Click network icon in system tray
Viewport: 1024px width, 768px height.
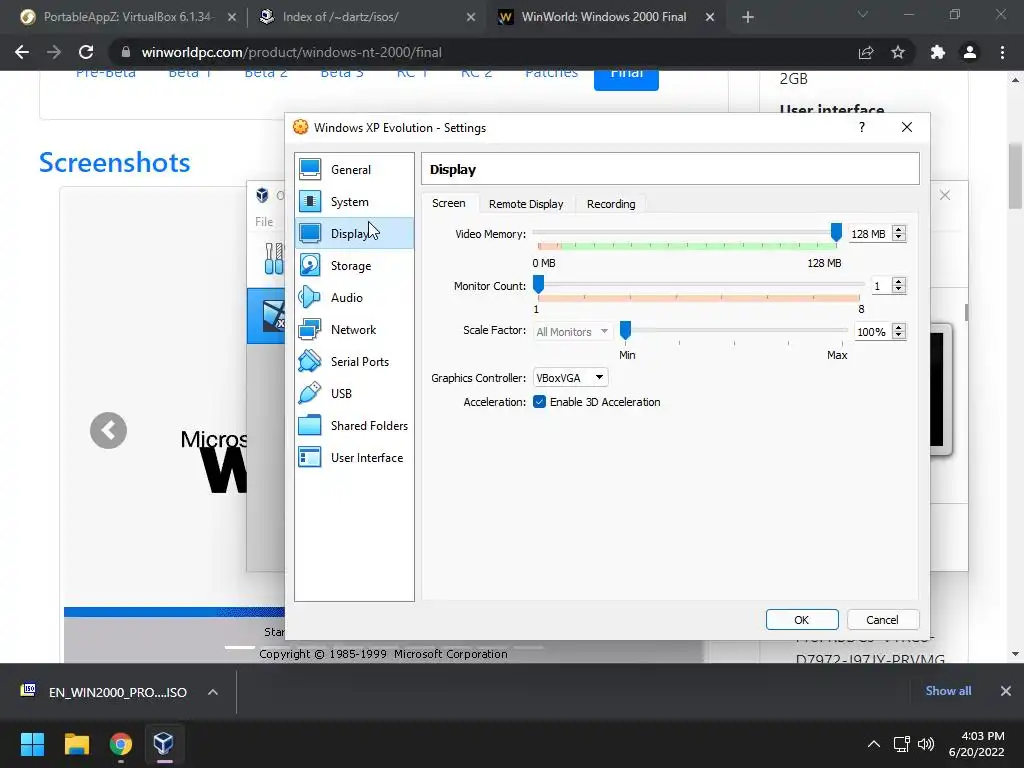click(902, 744)
